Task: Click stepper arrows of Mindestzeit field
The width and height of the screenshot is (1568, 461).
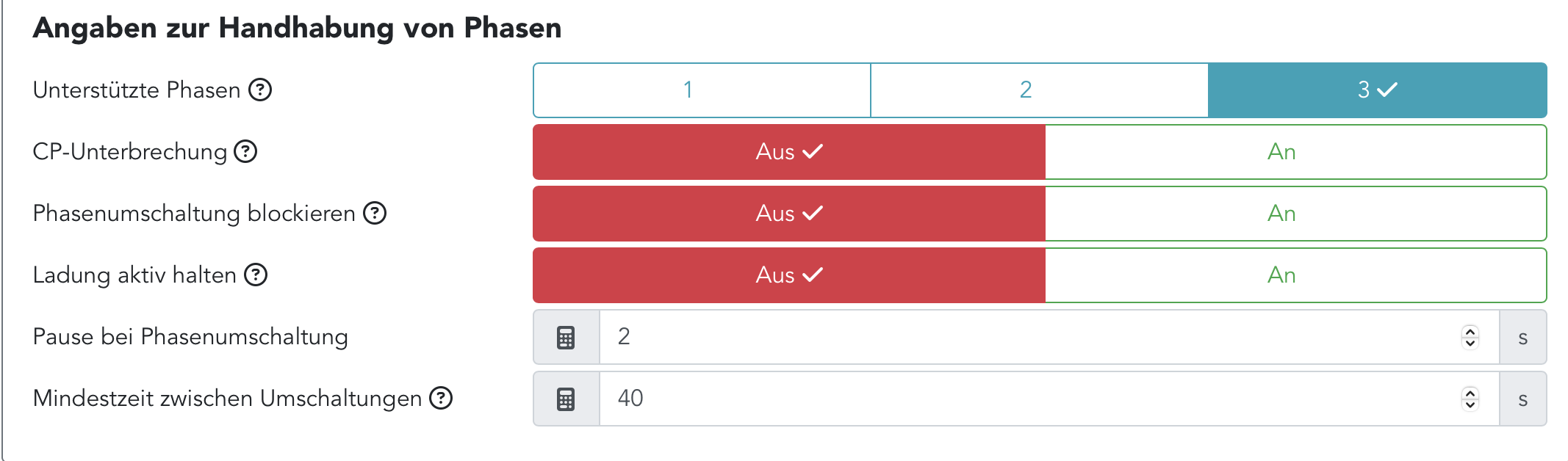Action: (x=1470, y=399)
